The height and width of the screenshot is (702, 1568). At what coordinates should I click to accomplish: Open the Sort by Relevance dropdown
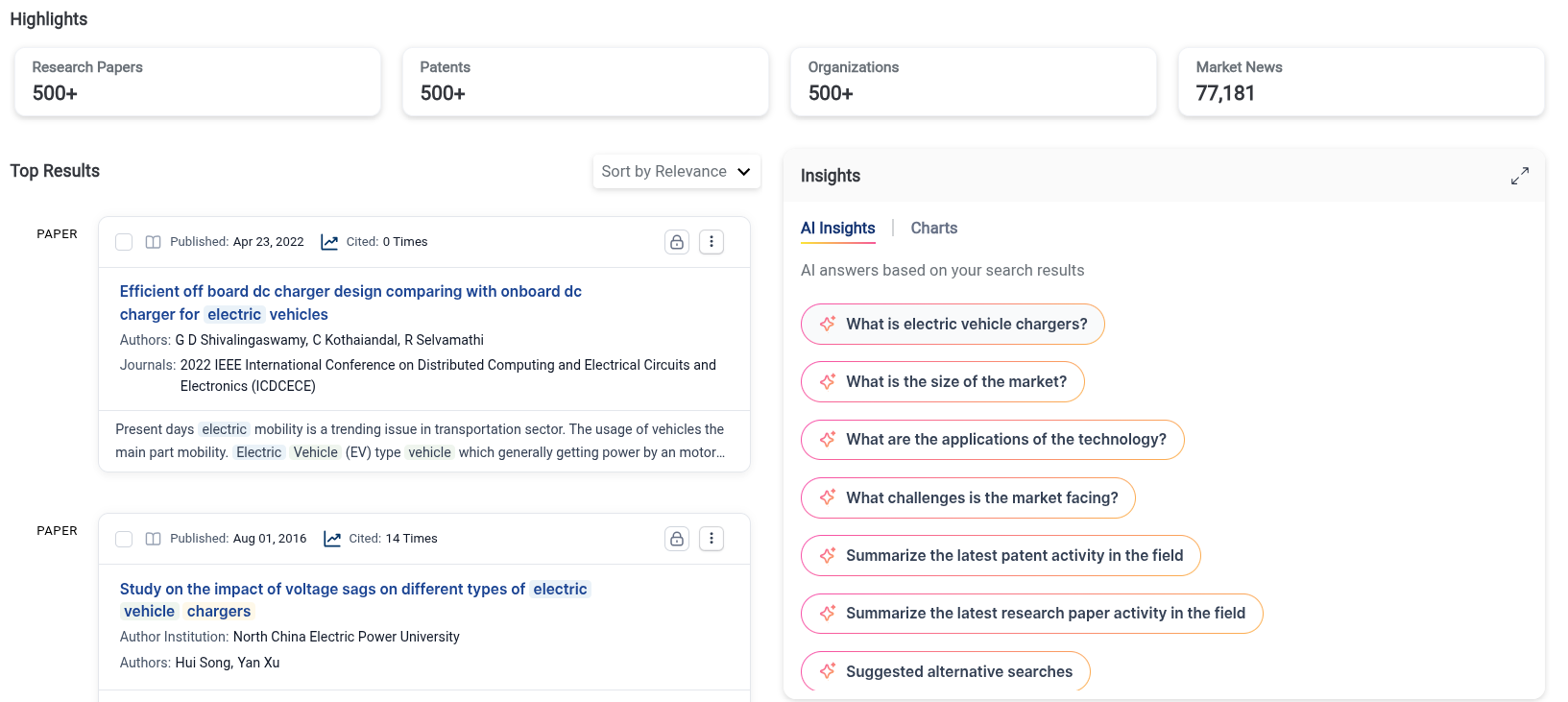[677, 172]
